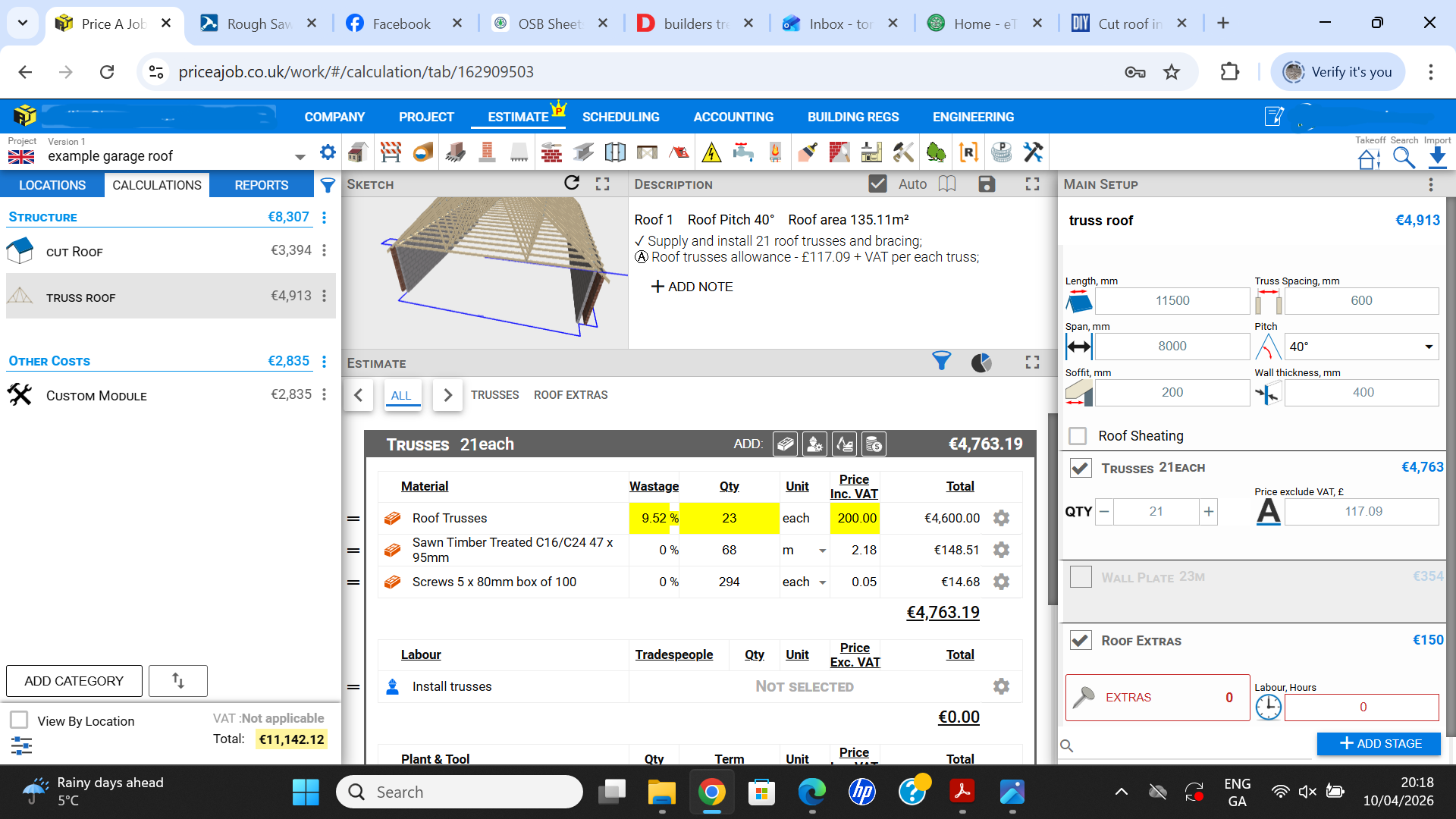Click ADD NOTE in the Description panel
This screenshot has height=819, width=1456.
pos(692,287)
